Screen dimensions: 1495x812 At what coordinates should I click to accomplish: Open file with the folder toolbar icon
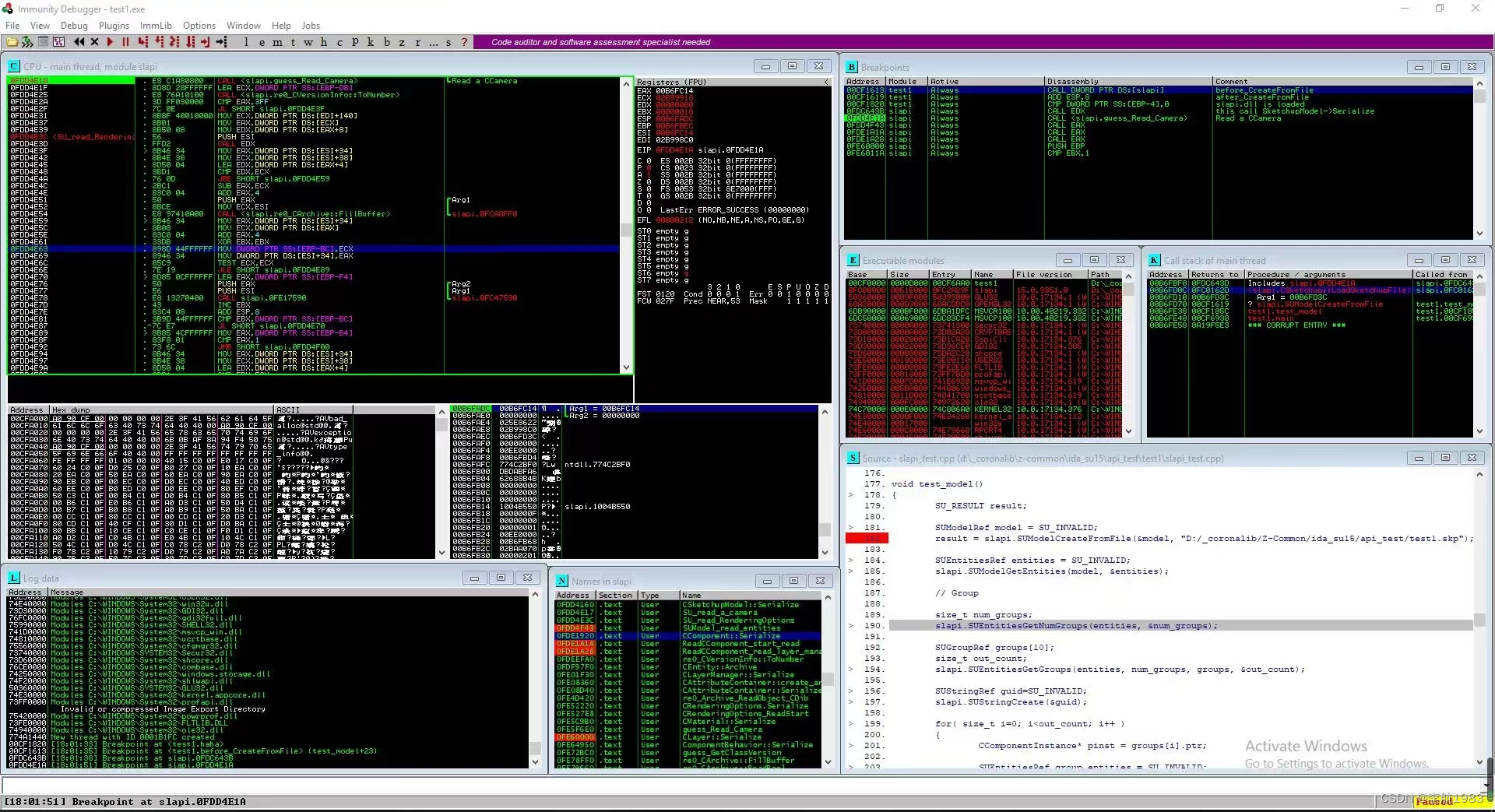point(12,42)
